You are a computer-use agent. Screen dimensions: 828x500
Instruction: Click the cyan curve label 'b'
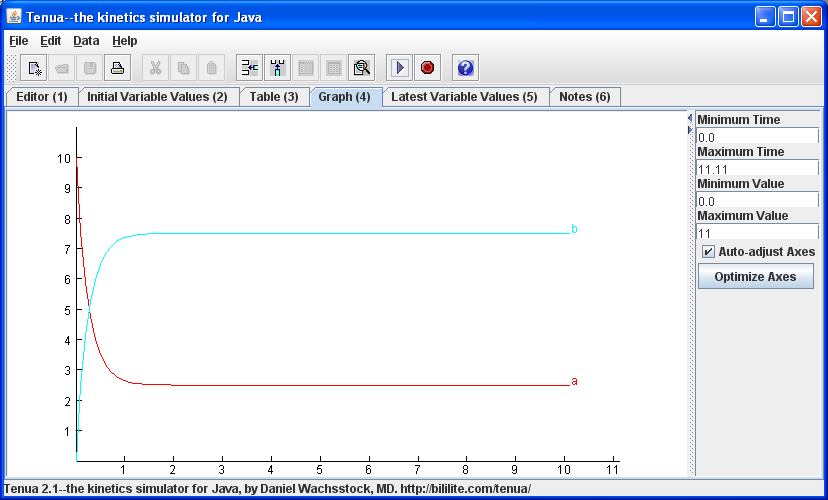[574, 229]
